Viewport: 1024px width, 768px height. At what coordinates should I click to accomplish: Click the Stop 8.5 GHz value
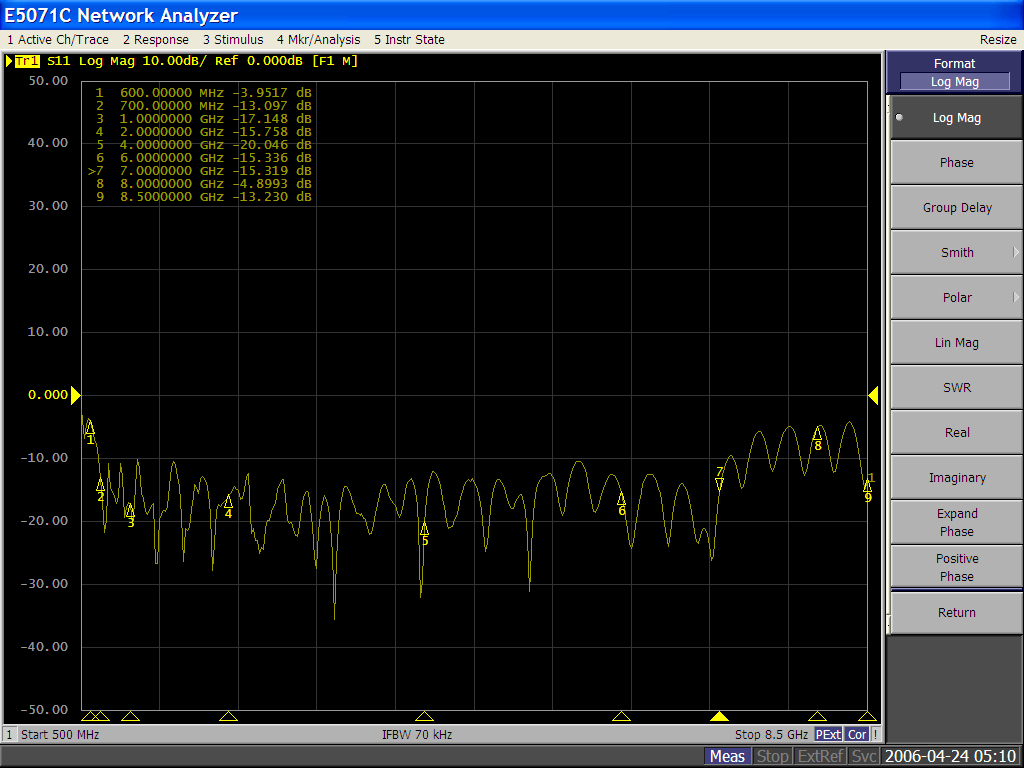(x=771, y=735)
